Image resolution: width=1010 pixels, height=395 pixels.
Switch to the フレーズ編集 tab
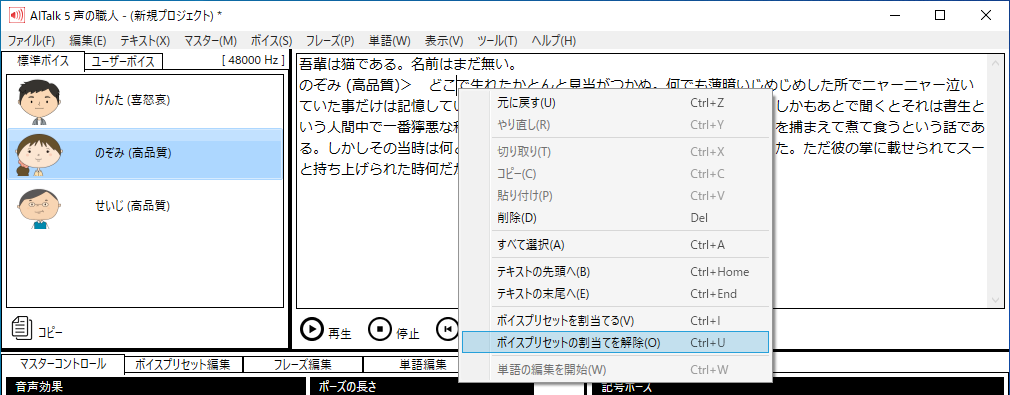point(302,364)
